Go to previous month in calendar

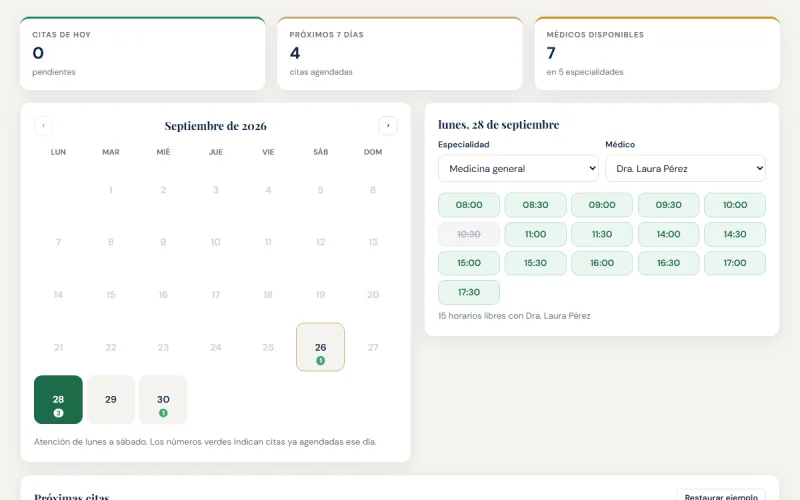tap(43, 126)
